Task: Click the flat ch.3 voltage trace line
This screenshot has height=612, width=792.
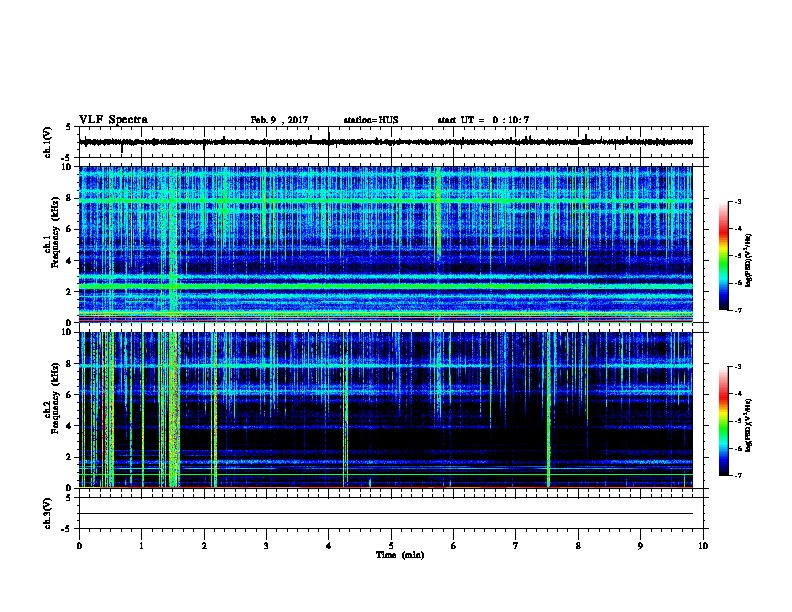Action: (x=386, y=514)
